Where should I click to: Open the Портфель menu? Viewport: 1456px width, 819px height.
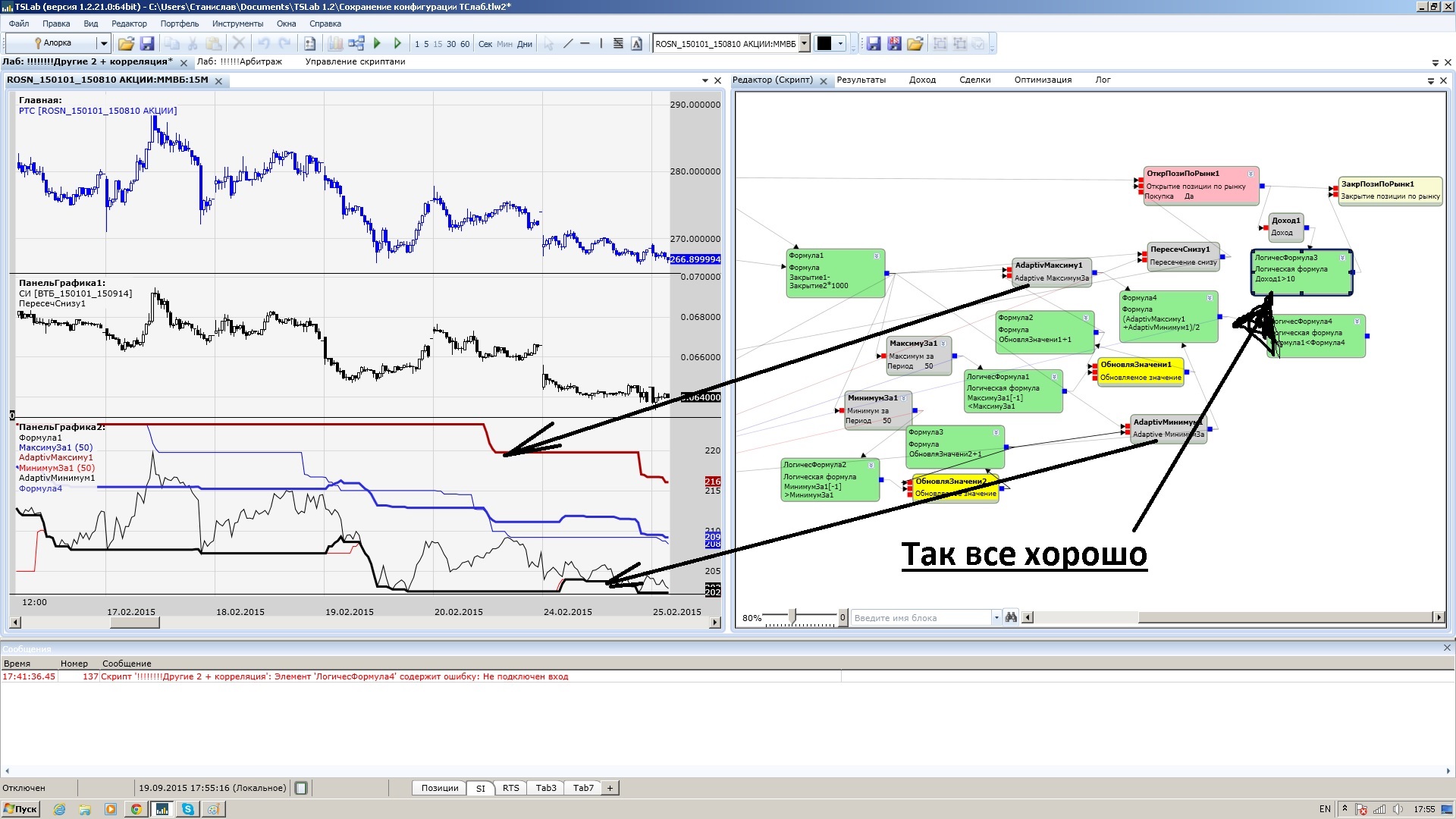179,24
